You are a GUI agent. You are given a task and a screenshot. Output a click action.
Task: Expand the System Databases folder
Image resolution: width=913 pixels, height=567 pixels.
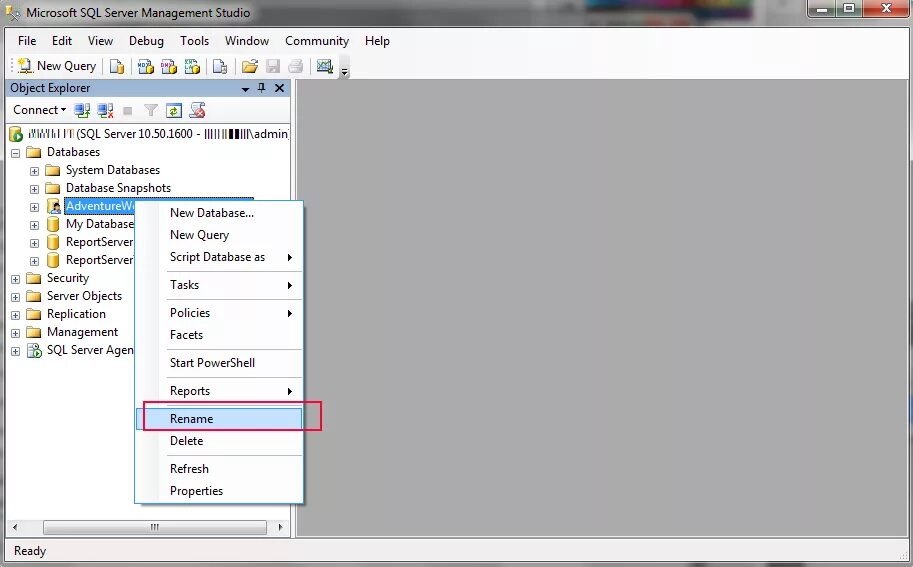pos(34,171)
